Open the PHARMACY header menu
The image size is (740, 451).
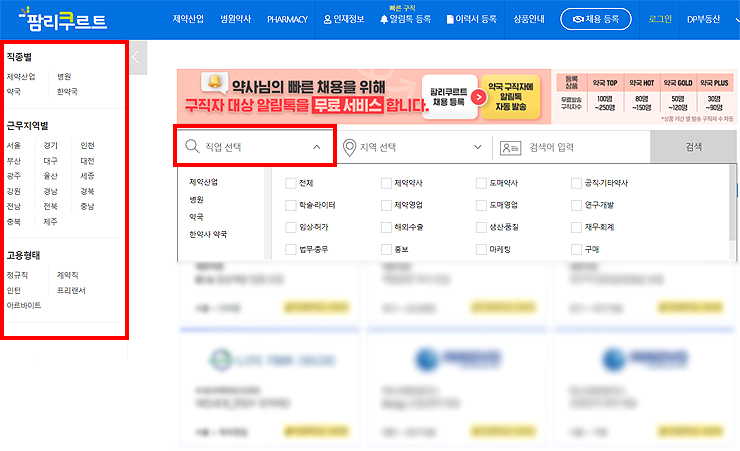click(287, 19)
